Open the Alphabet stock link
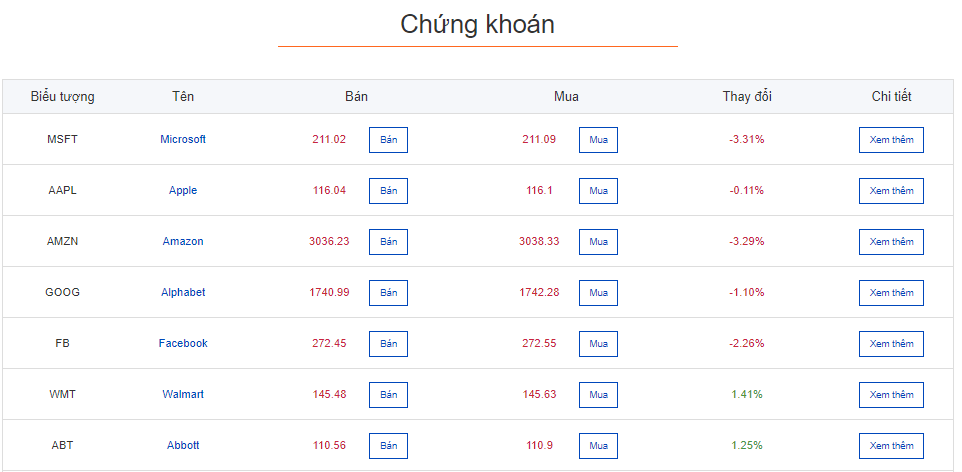The width and height of the screenshot is (962, 472). (183, 292)
